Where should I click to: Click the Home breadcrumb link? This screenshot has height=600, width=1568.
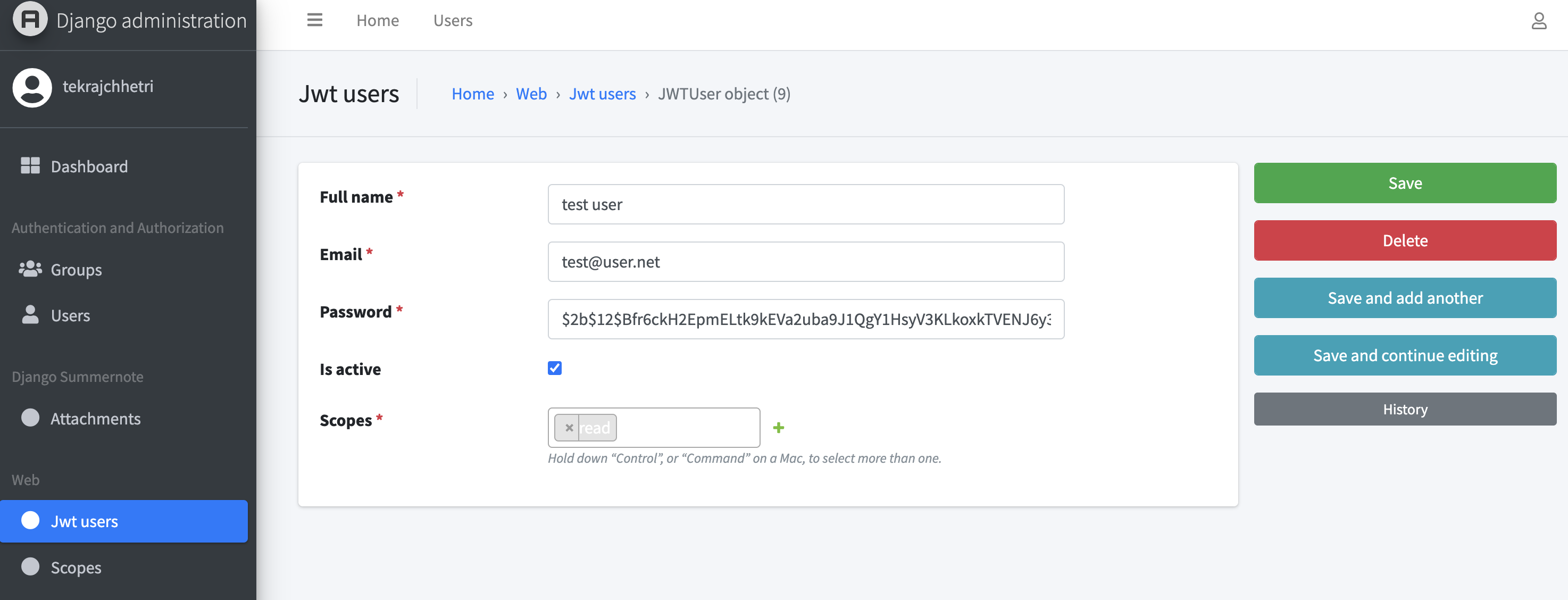coord(472,92)
